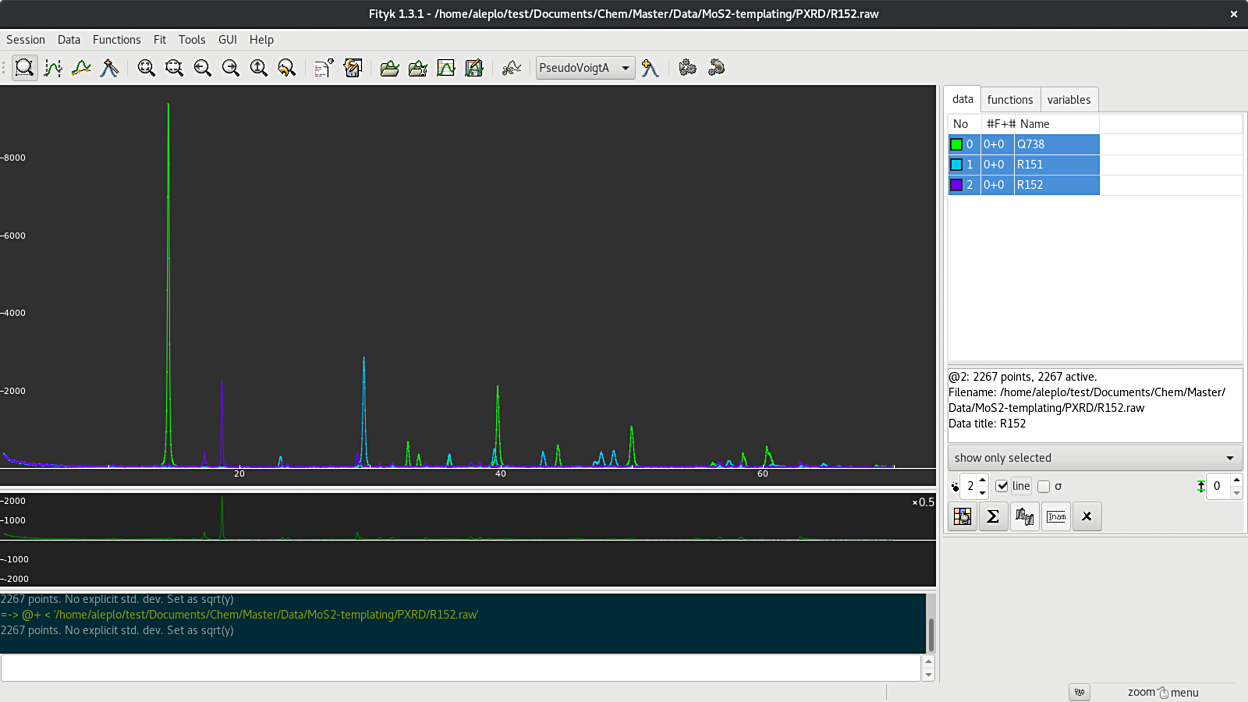This screenshot has height=702, width=1248.
Task: Open the PseudoVoigtA function type dropdown
Action: (x=585, y=68)
